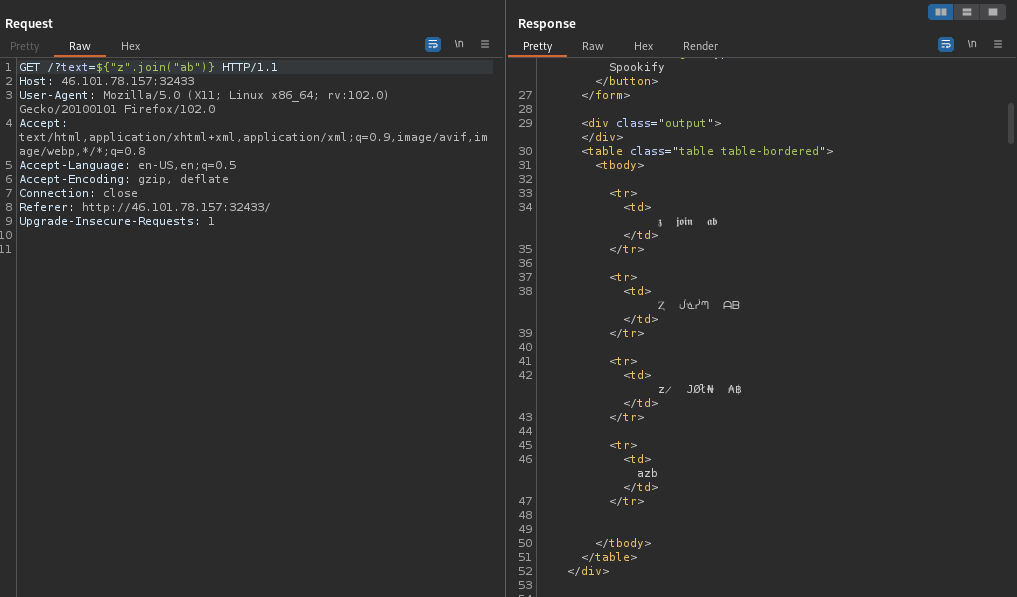Click the Connection: close header
This screenshot has height=597, width=1017.
pyautogui.click(x=78, y=193)
